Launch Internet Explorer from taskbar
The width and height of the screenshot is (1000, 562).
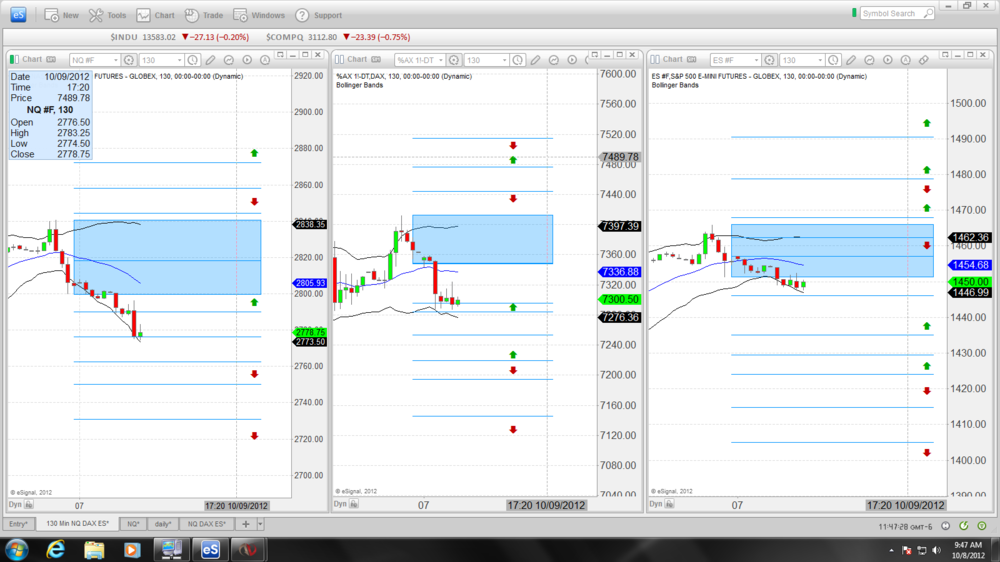55,549
